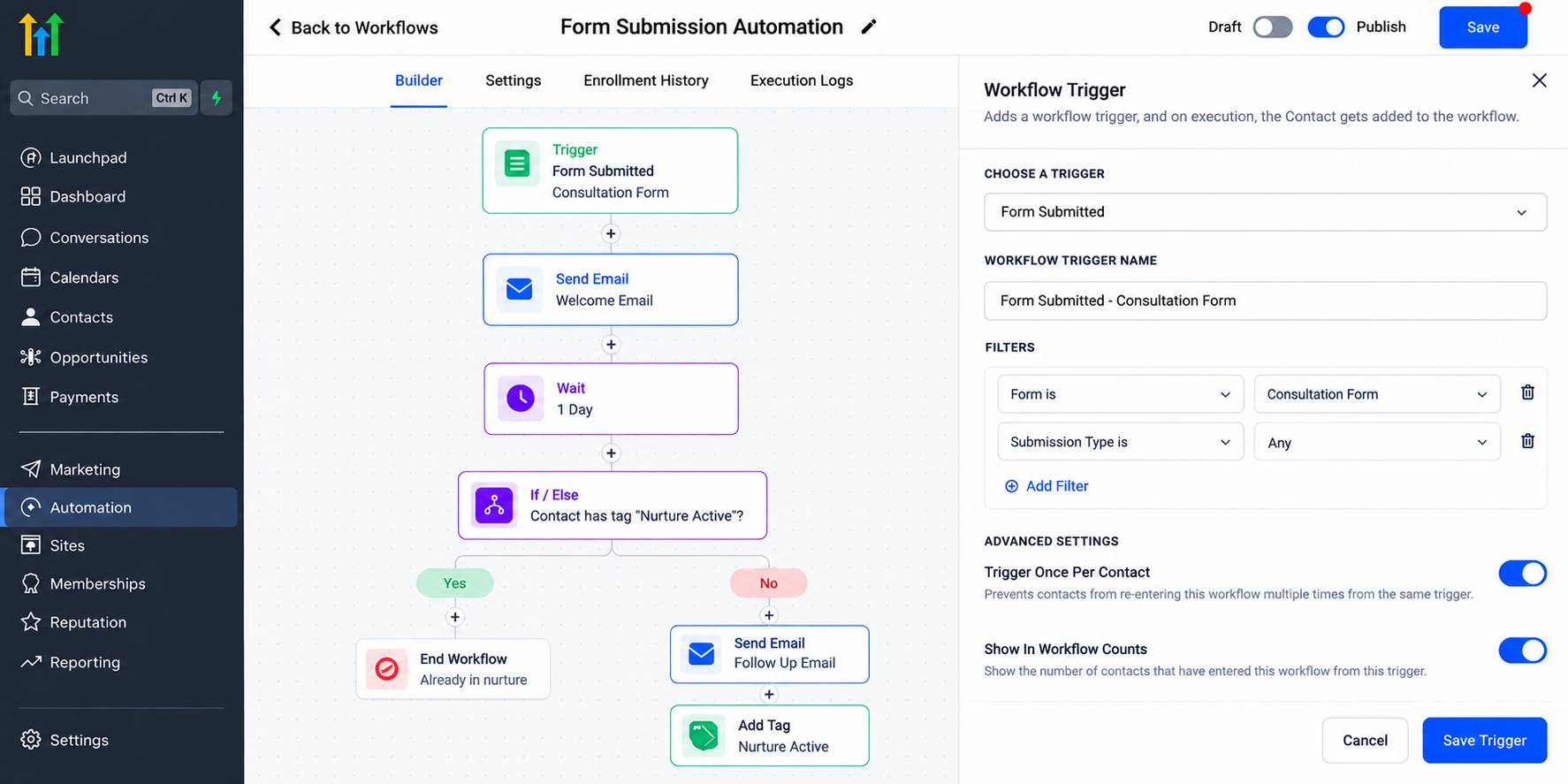This screenshot has height=784, width=1568.
Task: Open the Execution Logs tab
Action: (x=802, y=80)
